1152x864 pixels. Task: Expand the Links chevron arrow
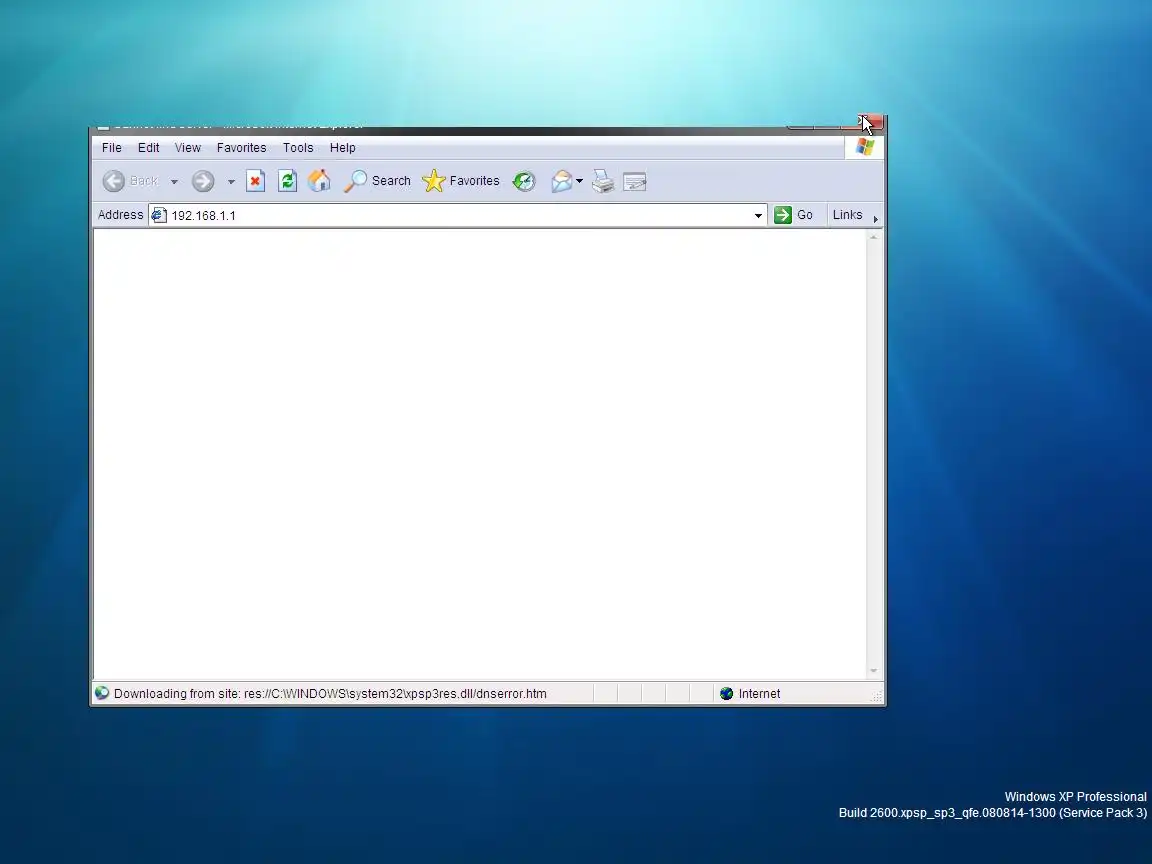(876, 219)
